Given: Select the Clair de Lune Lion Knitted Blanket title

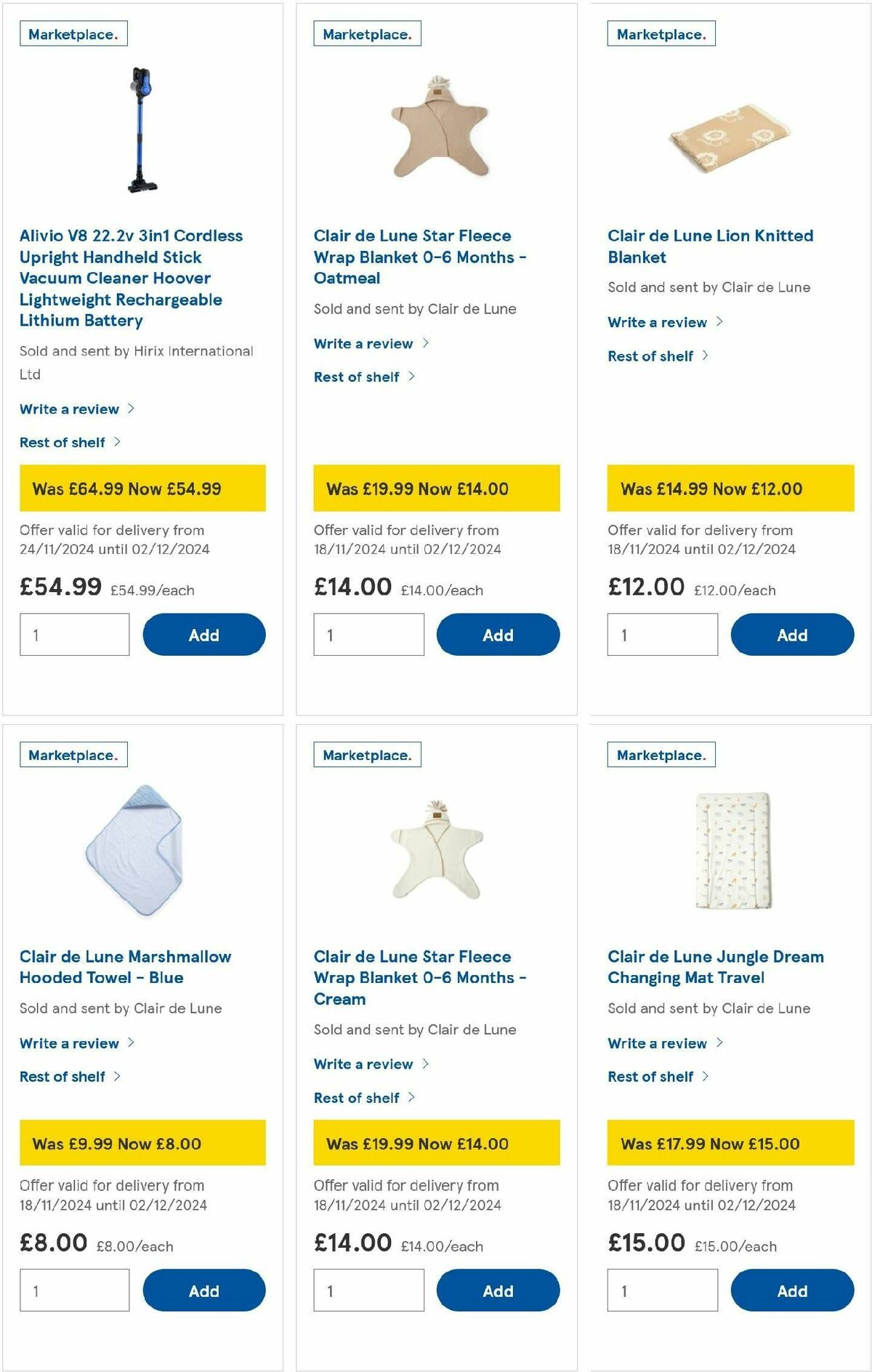Looking at the screenshot, I should point(710,246).
